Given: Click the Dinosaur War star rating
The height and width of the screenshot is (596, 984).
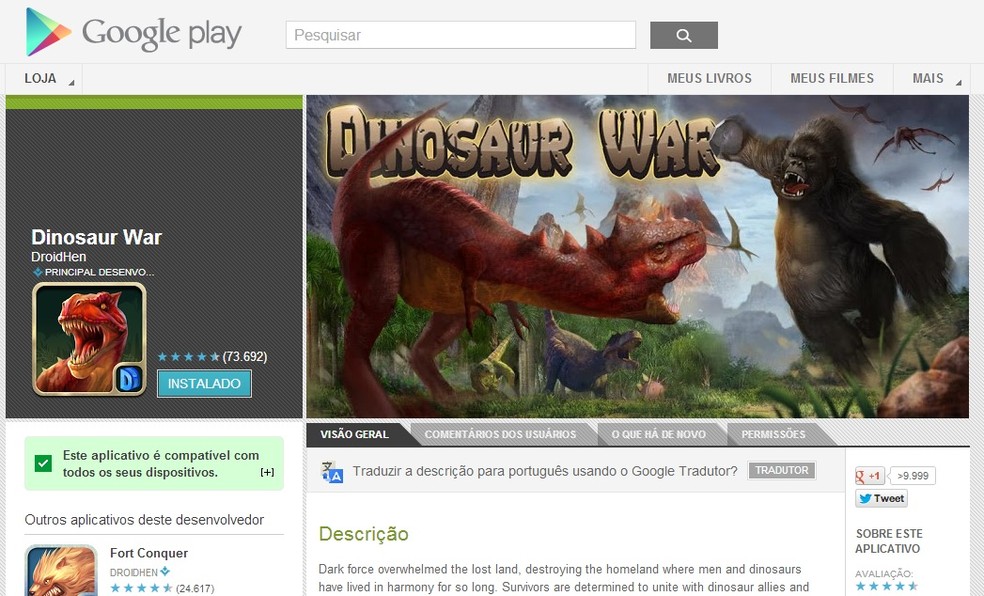Looking at the screenshot, I should coord(188,357).
